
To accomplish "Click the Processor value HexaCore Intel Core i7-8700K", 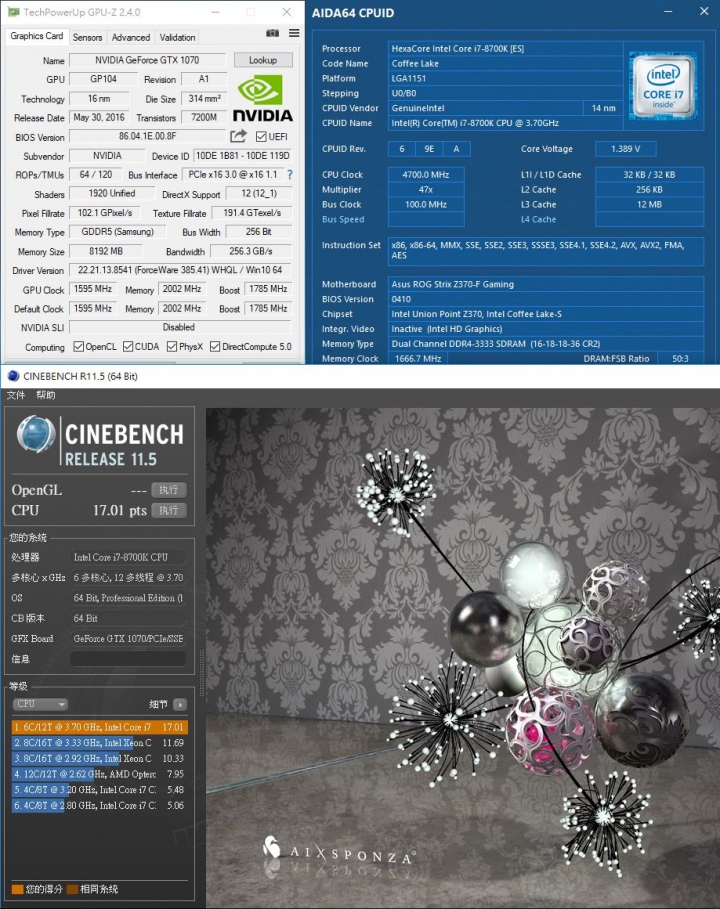I will coord(505,49).
